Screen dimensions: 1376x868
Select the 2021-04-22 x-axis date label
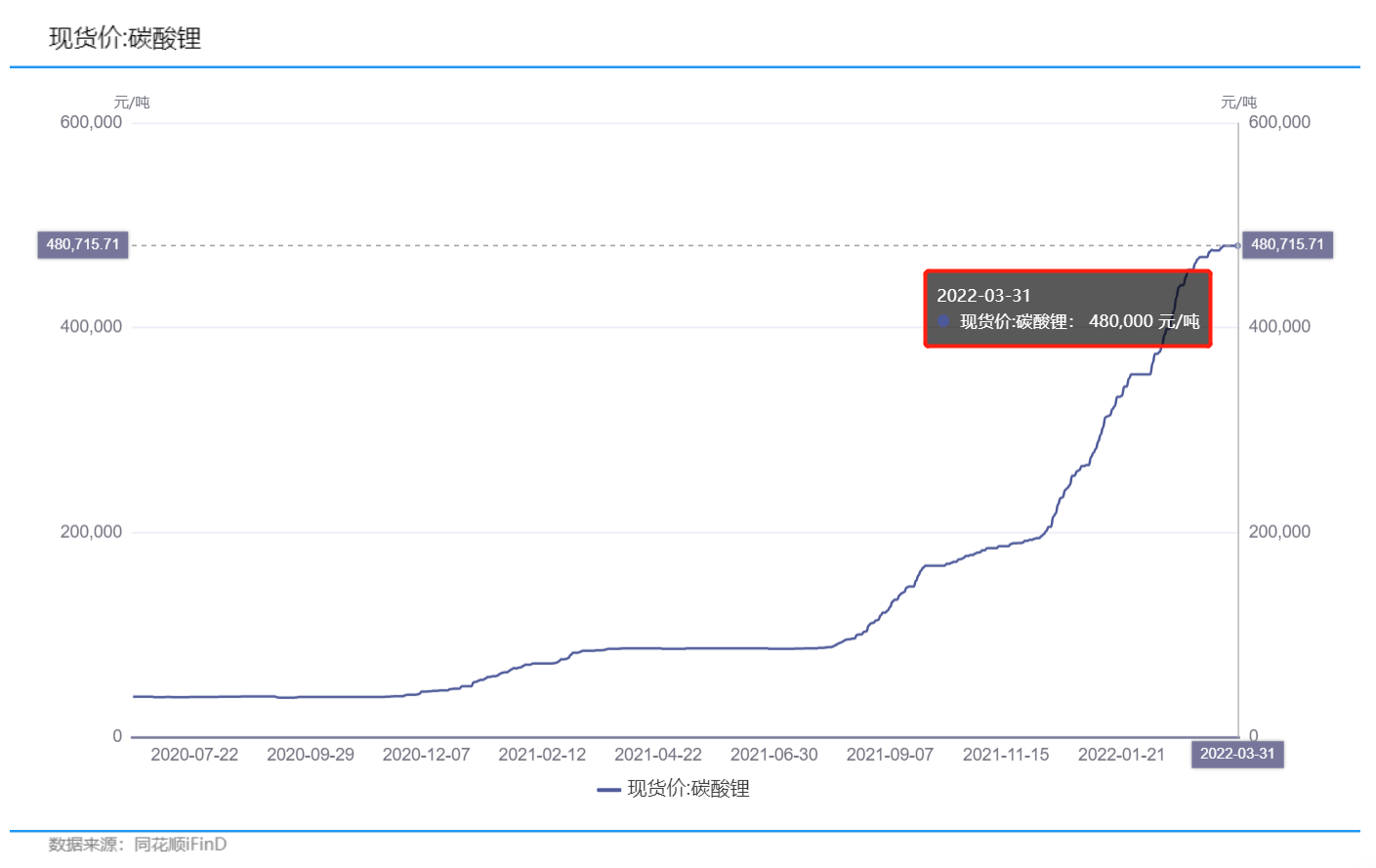[657, 755]
